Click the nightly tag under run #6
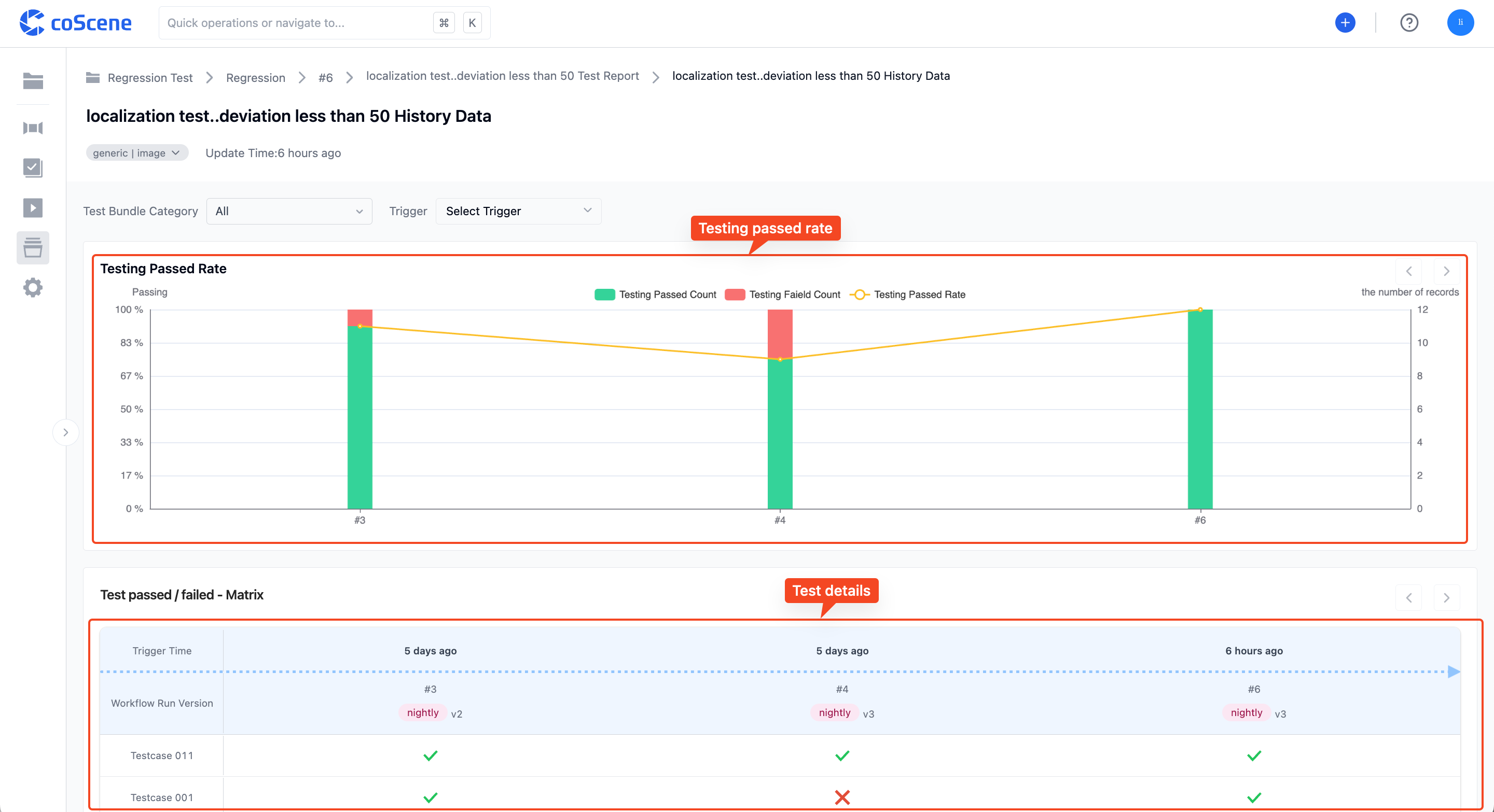Viewport: 1494px width, 812px height. [1247, 712]
